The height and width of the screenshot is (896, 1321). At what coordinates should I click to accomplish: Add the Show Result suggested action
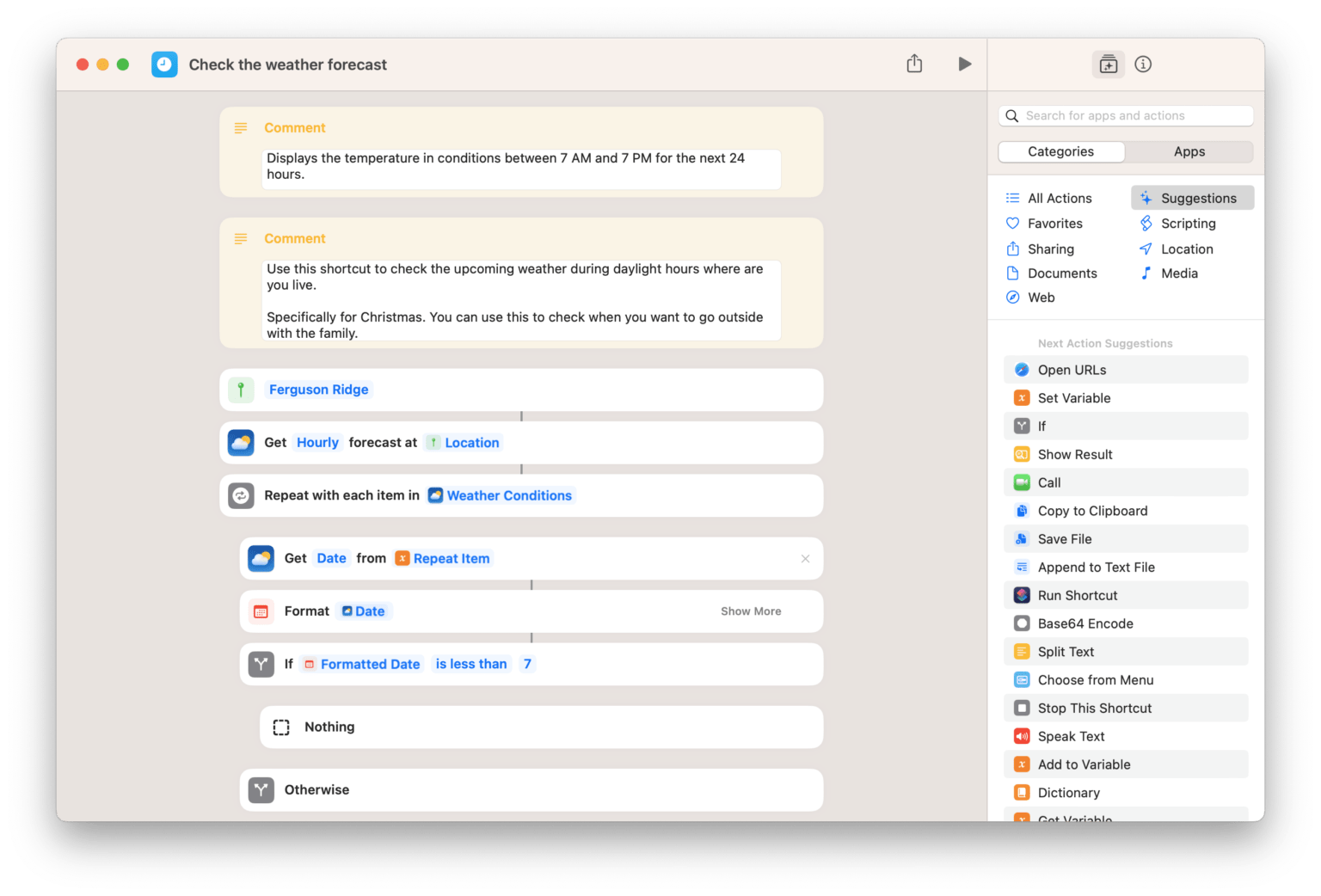pos(1074,455)
